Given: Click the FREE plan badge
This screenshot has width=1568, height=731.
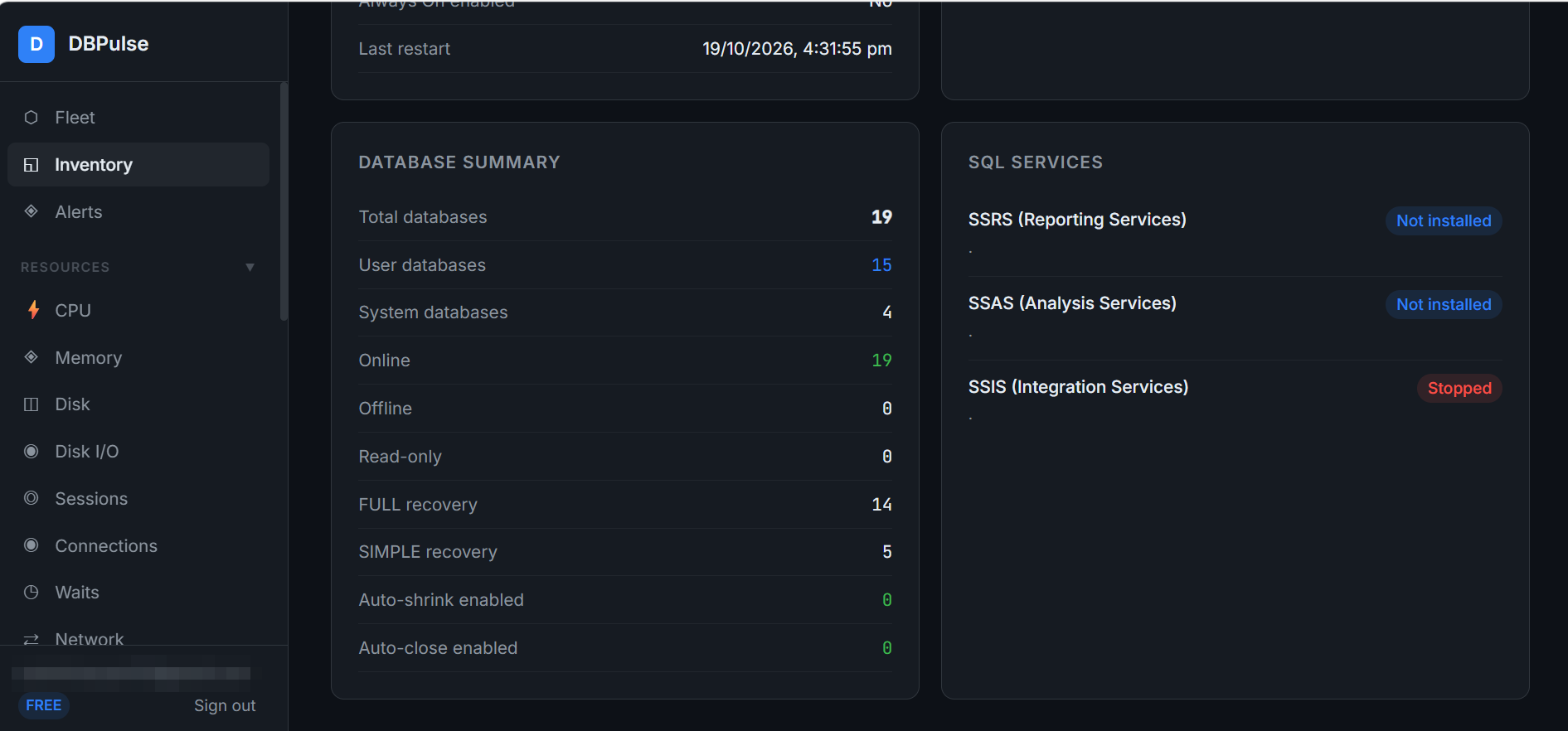Looking at the screenshot, I should [44, 705].
